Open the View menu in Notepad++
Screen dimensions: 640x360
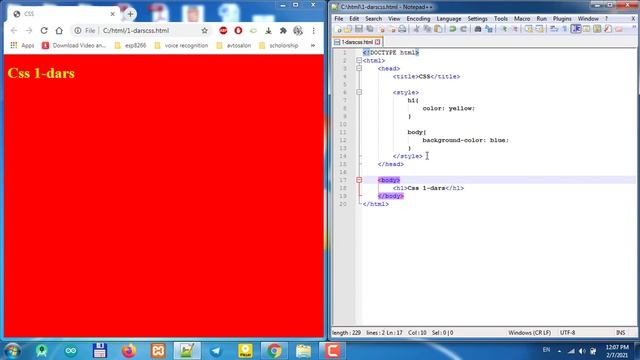pyautogui.click(x=394, y=19)
